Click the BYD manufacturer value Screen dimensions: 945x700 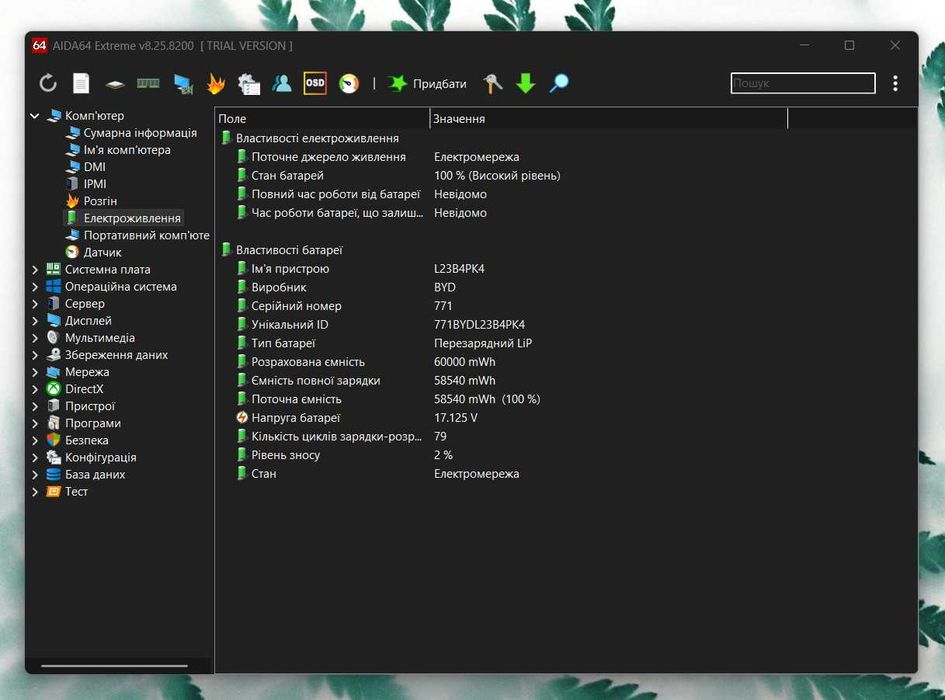(x=445, y=288)
